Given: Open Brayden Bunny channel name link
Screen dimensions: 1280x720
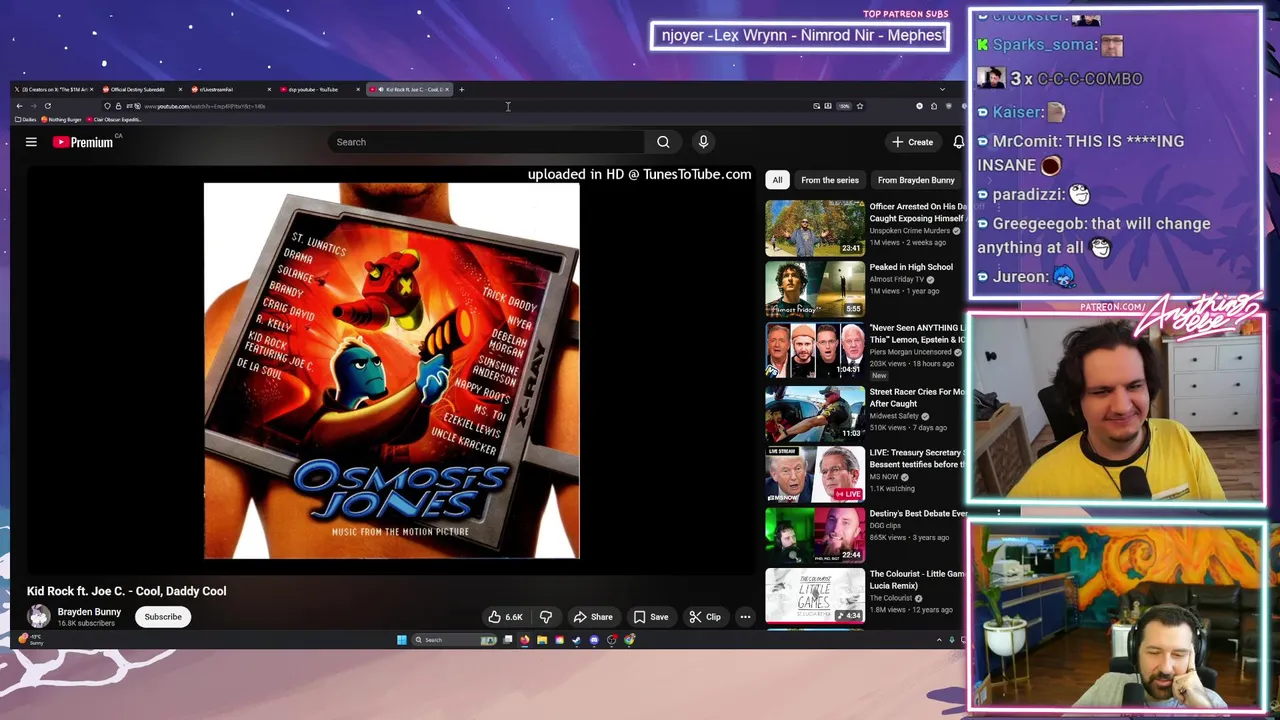Looking at the screenshot, I should [89, 612].
